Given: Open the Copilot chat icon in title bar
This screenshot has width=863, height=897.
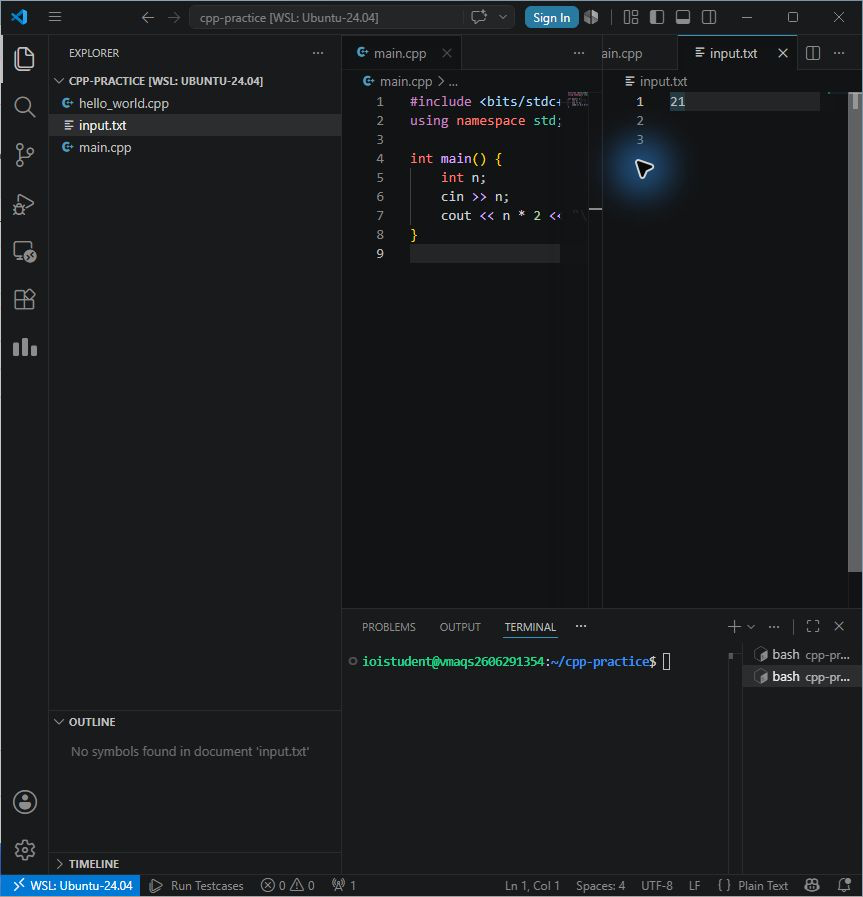Looking at the screenshot, I should coord(479,17).
